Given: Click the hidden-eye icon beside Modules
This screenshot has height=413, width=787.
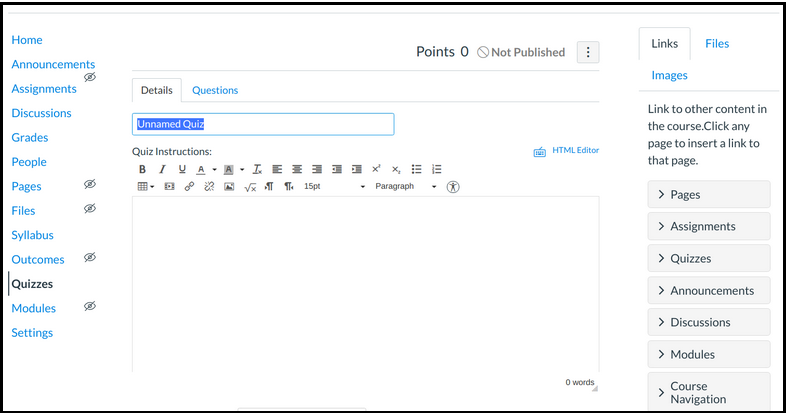Looking at the screenshot, I should tap(90, 307).
